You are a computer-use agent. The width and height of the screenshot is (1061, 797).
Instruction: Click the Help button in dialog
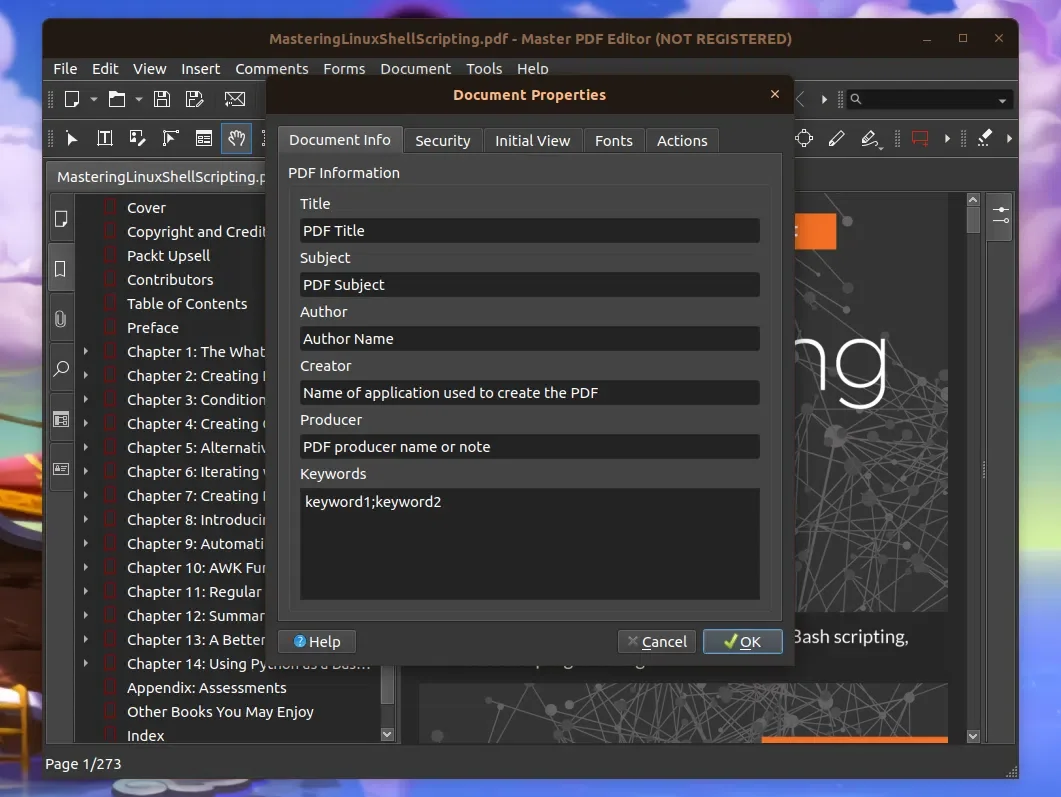[317, 641]
